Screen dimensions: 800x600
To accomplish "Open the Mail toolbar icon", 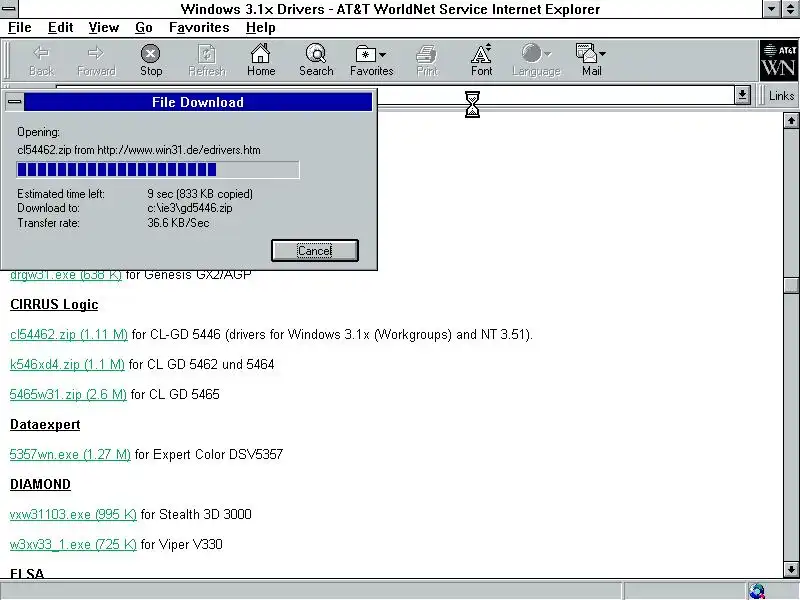I will point(586,53).
